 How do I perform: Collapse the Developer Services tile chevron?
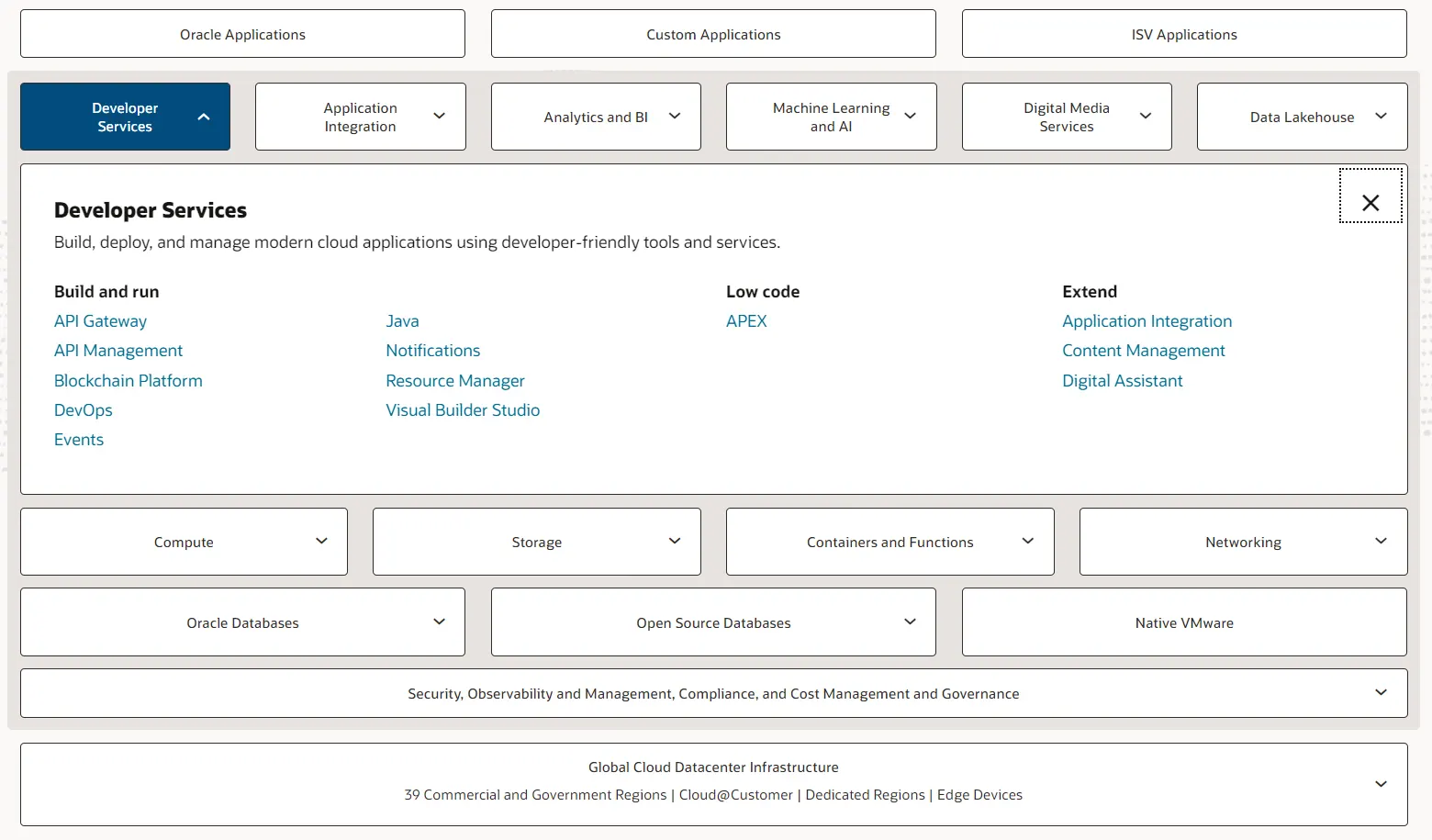pos(204,117)
